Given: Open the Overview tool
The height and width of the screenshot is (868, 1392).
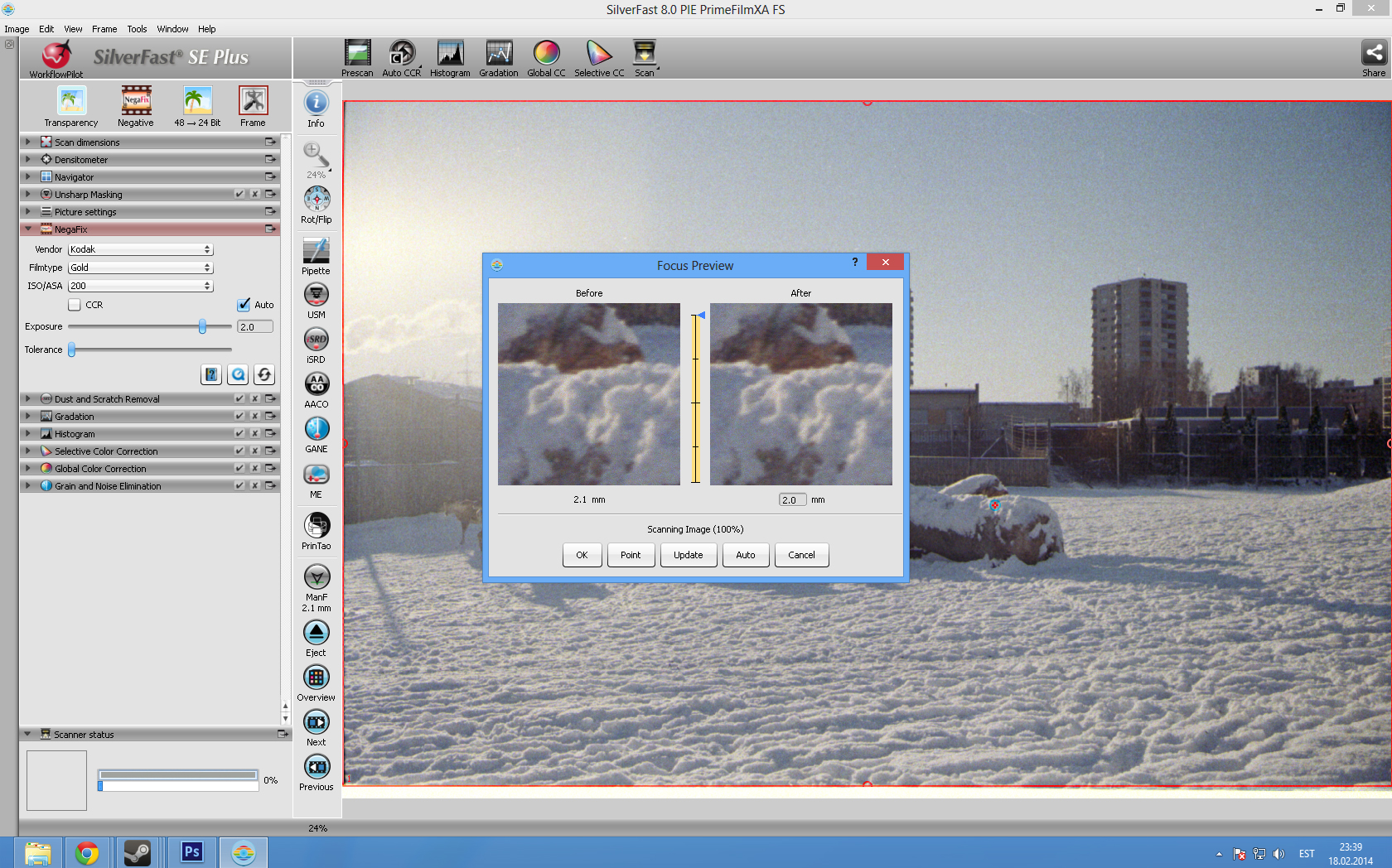Looking at the screenshot, I should click(x=317, y=678).
